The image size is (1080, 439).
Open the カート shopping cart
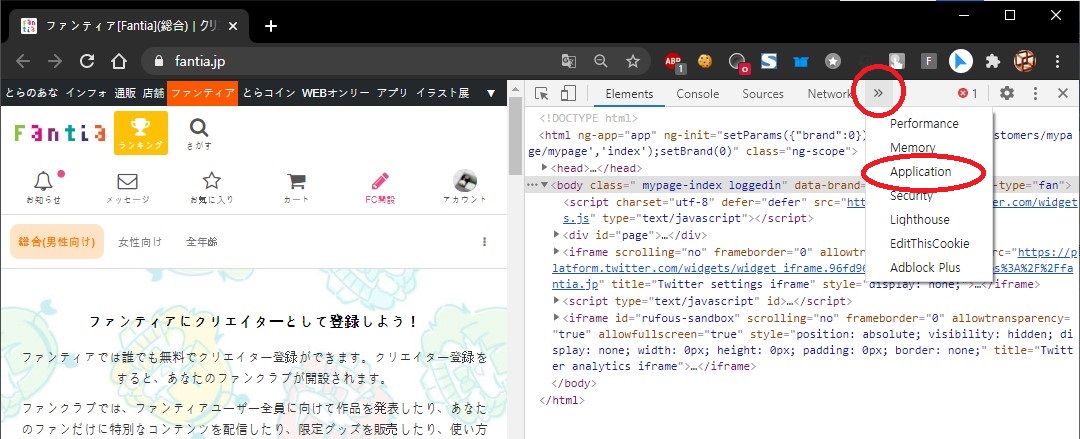[296, 187]
